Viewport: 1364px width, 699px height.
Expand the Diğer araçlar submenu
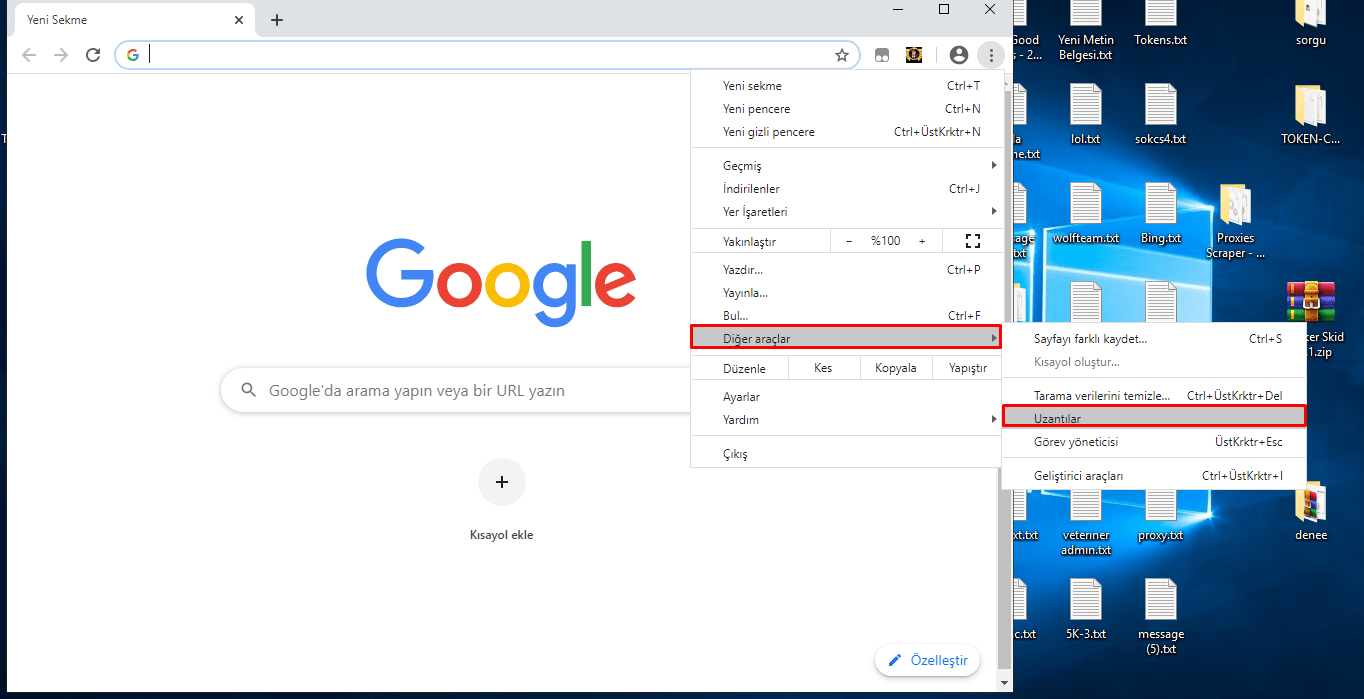[x=845, y=338]
